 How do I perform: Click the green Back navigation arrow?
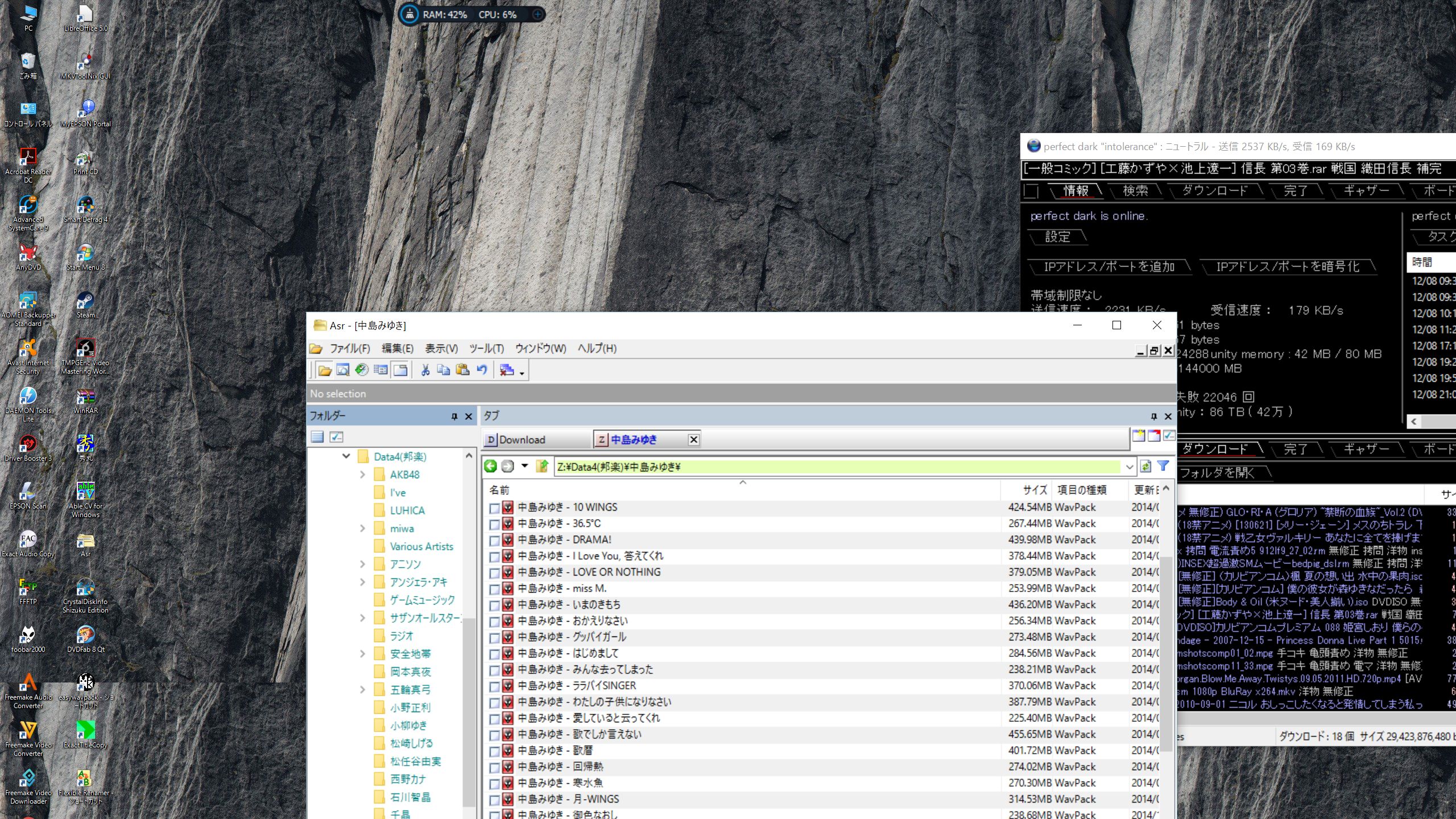point(490,466)
